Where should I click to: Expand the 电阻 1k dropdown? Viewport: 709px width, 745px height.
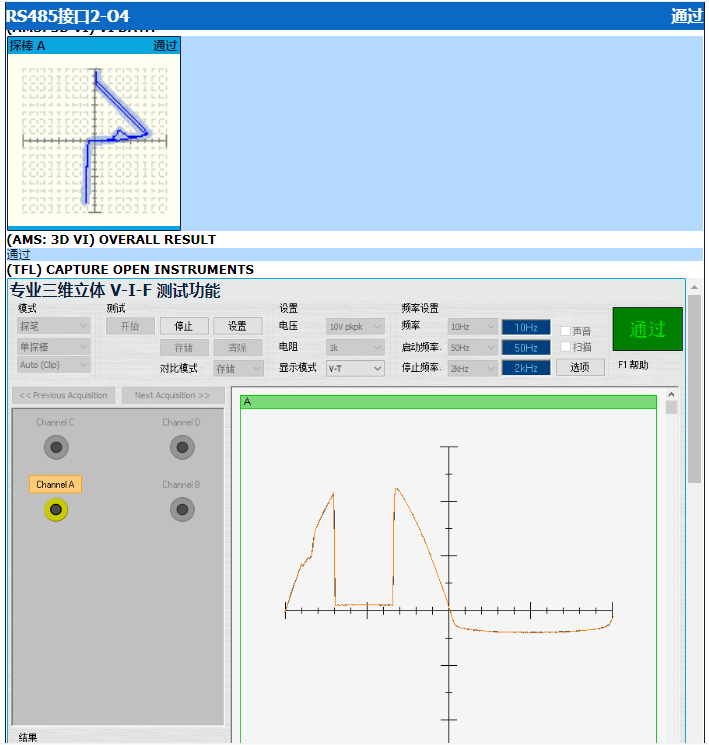355,347
